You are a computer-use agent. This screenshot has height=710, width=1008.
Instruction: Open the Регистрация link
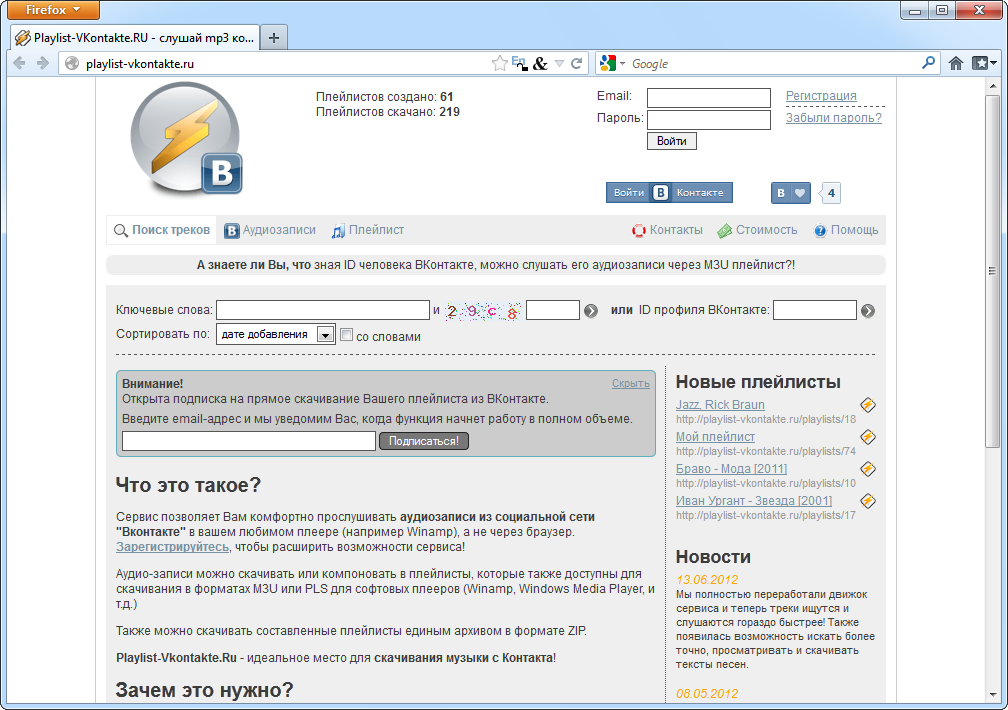point(821,96)
